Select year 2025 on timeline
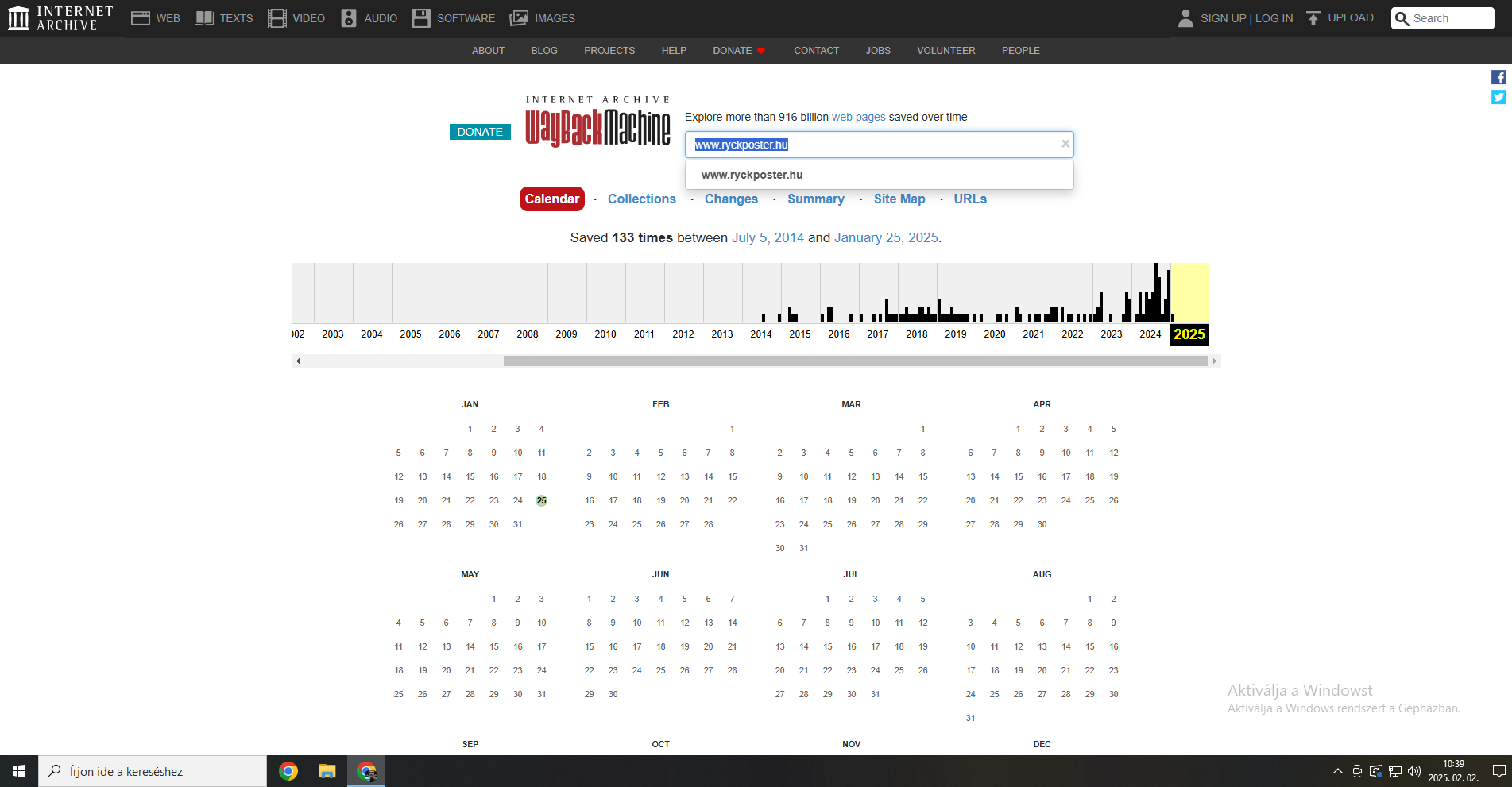The height and width of the screenshot is (787, 1512). (x=1189, y=334)
